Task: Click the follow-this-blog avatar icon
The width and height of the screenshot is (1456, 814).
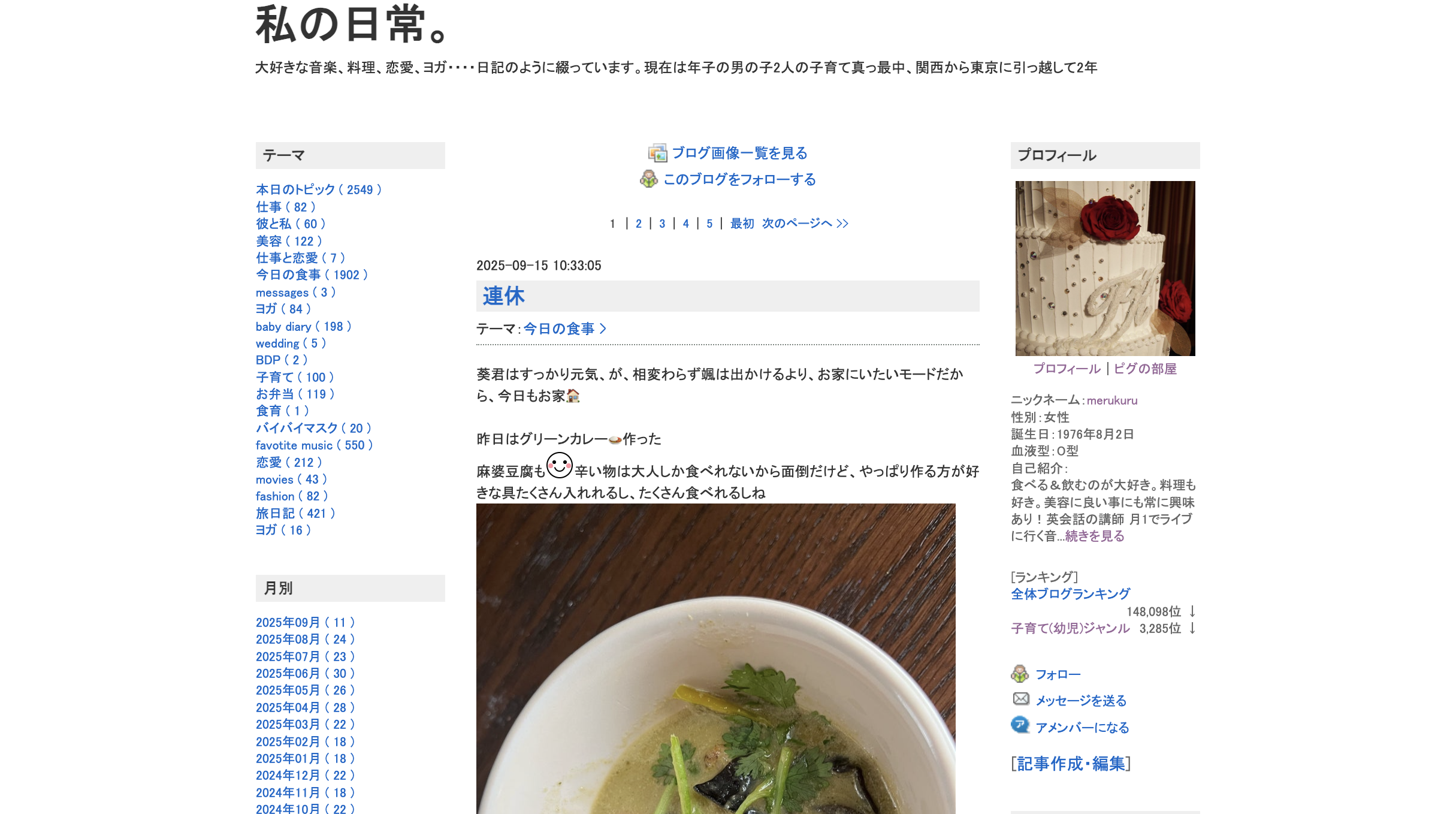Action: pos(649,179)
